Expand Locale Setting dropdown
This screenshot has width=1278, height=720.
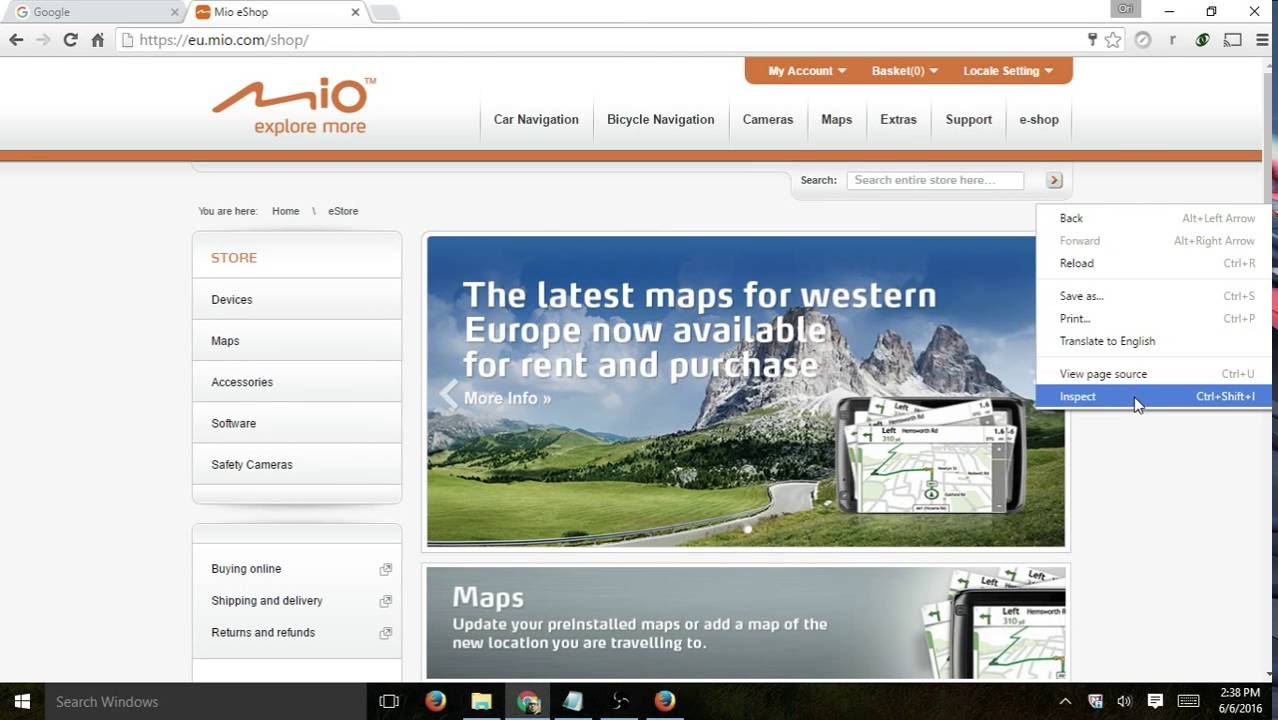pyautogui.click(x=1008, y=71)
